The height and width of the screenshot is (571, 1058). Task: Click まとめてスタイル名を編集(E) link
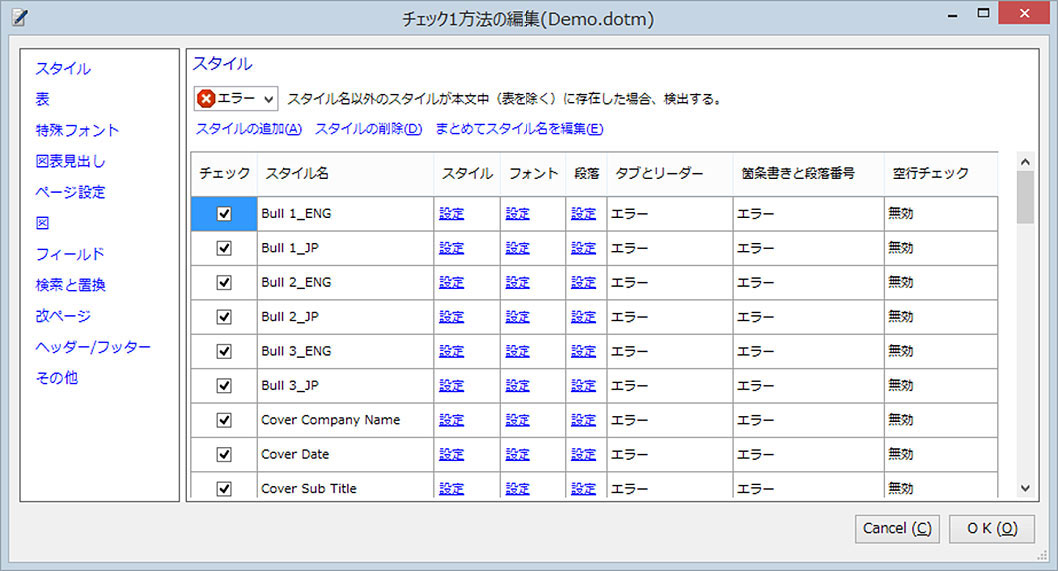click(x=519, y=129)
